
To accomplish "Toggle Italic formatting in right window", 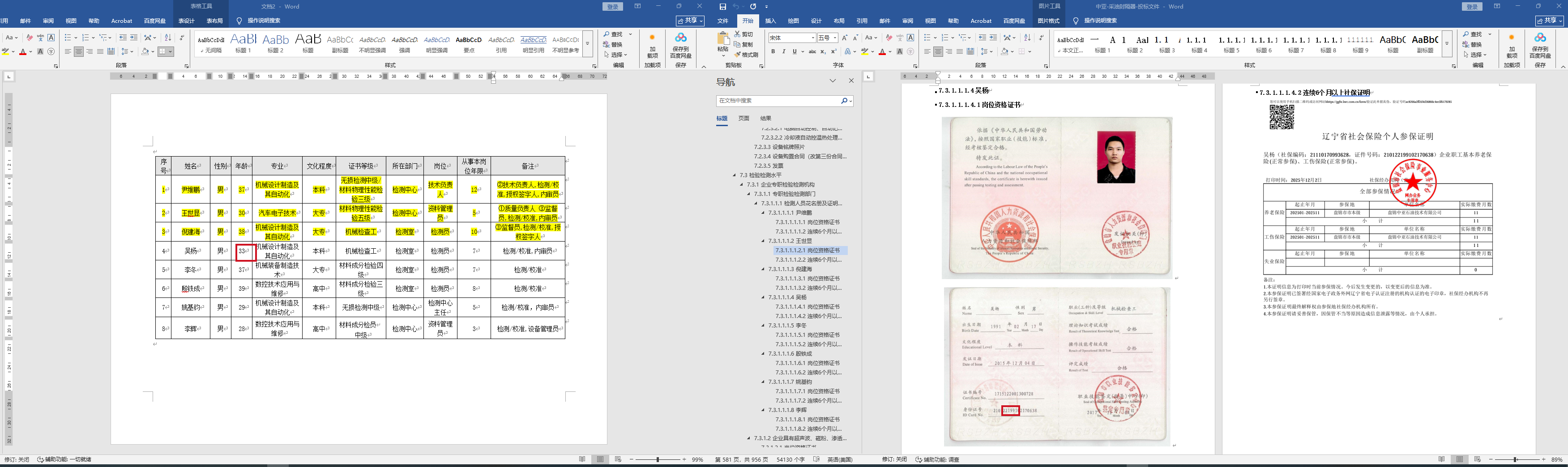I will pos(783,52).
